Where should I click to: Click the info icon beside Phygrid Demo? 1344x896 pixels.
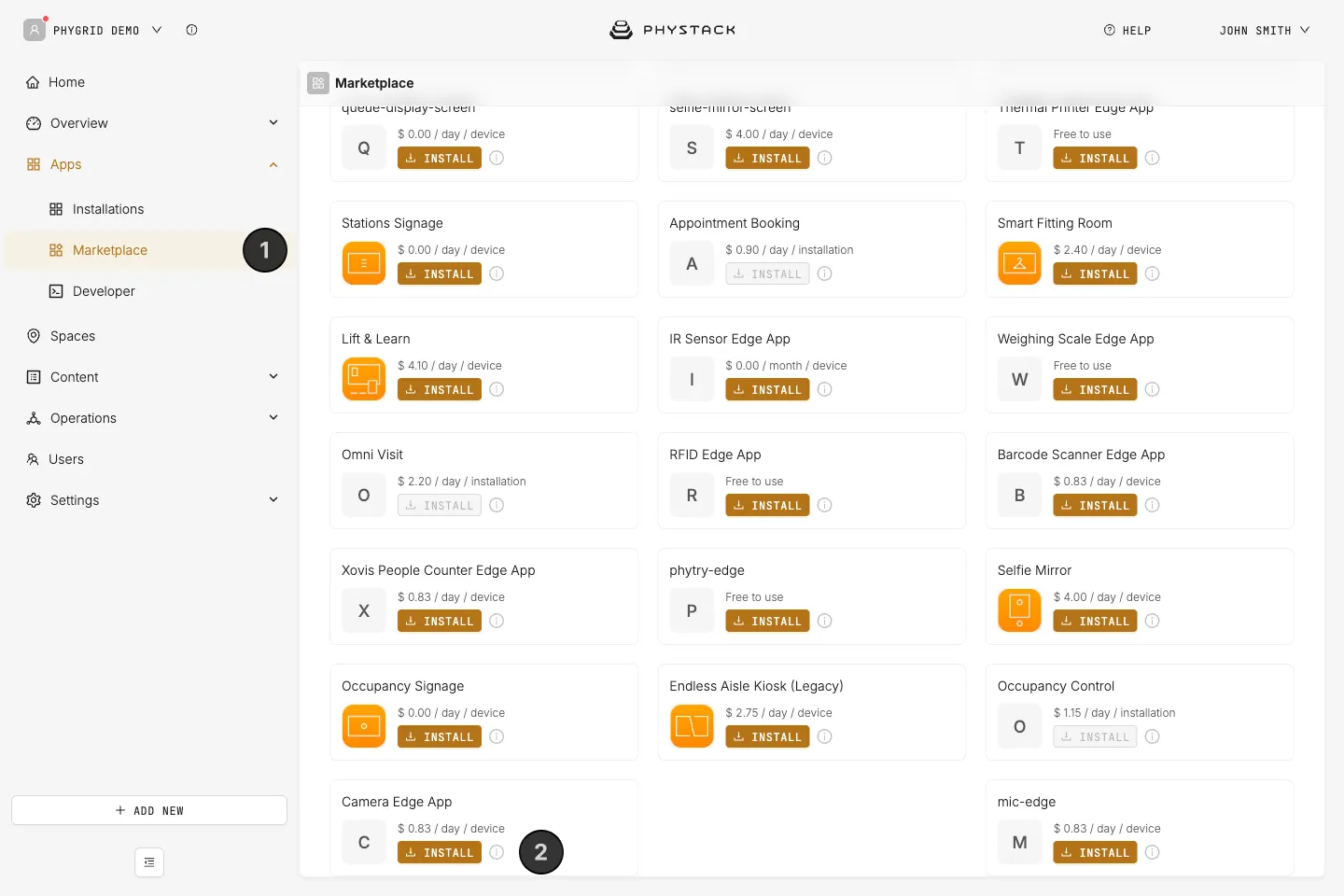point(191,30)
